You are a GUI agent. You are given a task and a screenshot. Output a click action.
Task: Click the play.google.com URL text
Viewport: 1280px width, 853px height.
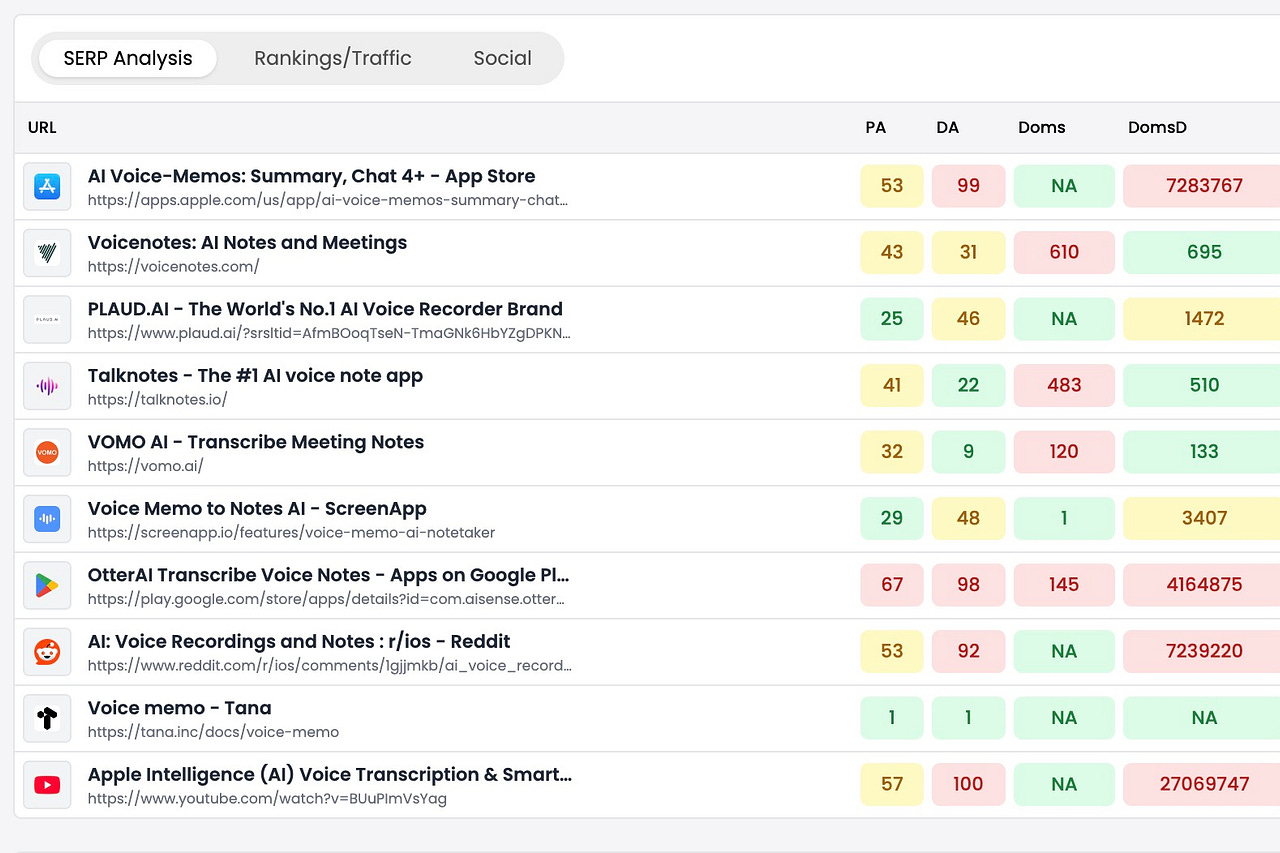tap(326, 599)
